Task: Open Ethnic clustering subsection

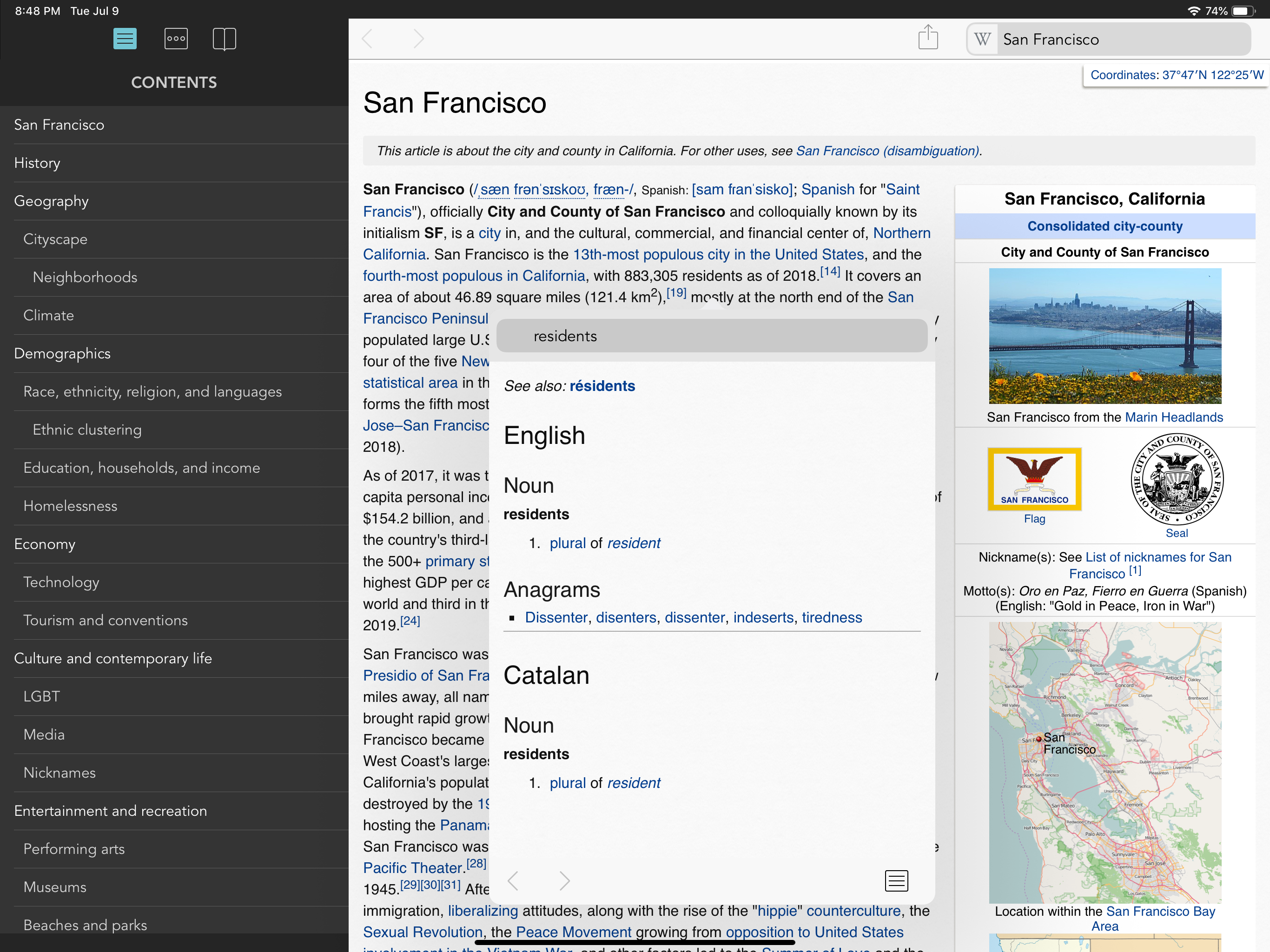Action: 174,430
